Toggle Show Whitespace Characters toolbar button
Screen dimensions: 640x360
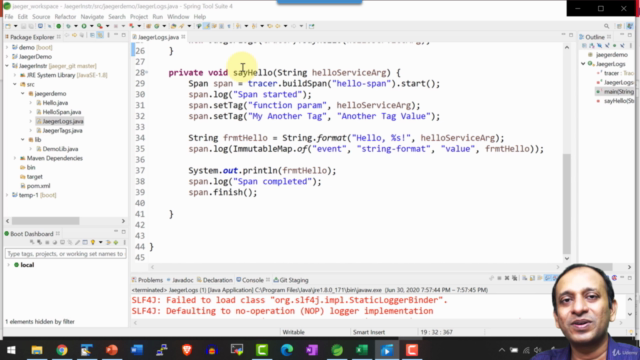[x=229, y=26]
